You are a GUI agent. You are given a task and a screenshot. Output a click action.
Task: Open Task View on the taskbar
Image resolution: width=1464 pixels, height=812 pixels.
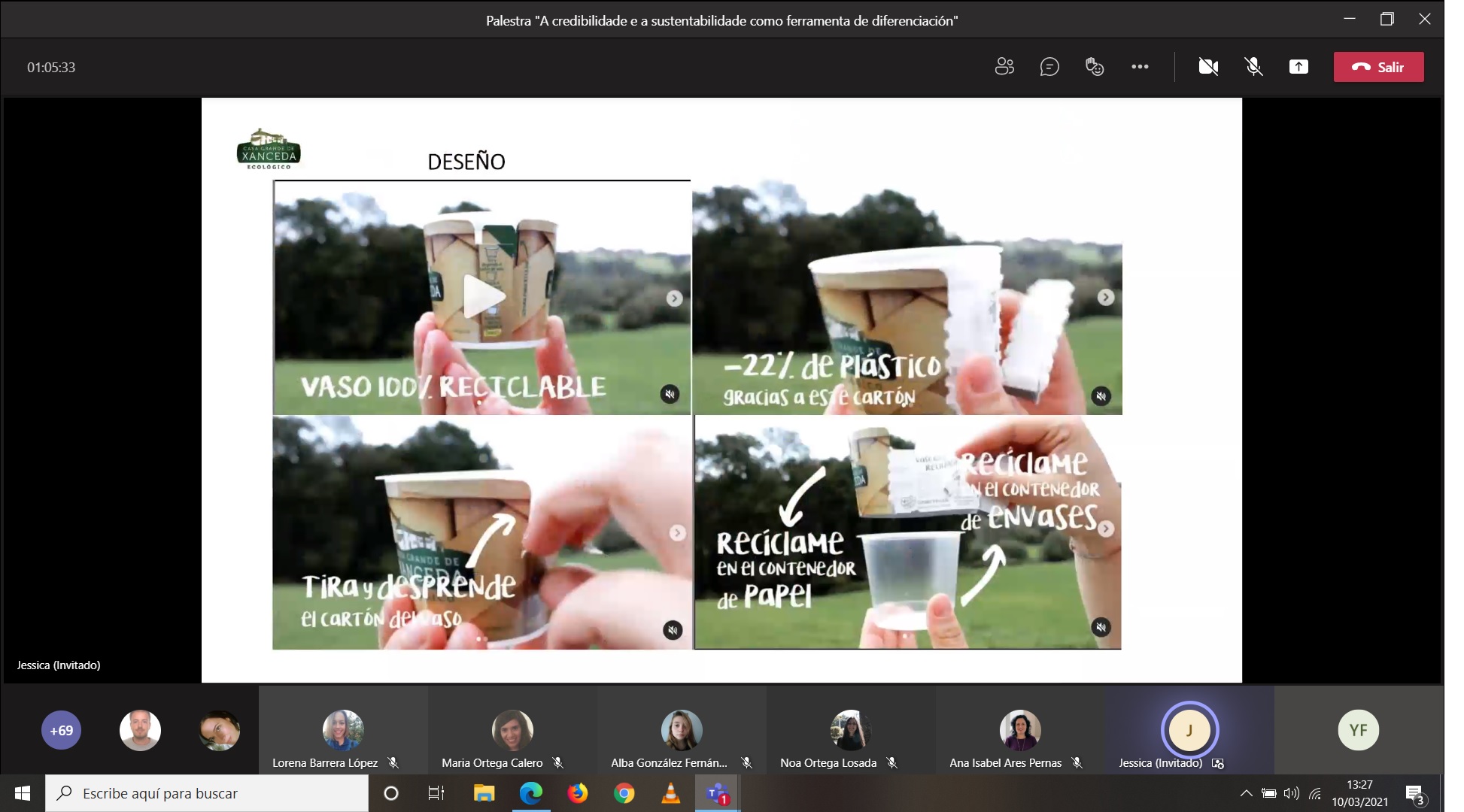pyautogui.click(x=436, y=793)
